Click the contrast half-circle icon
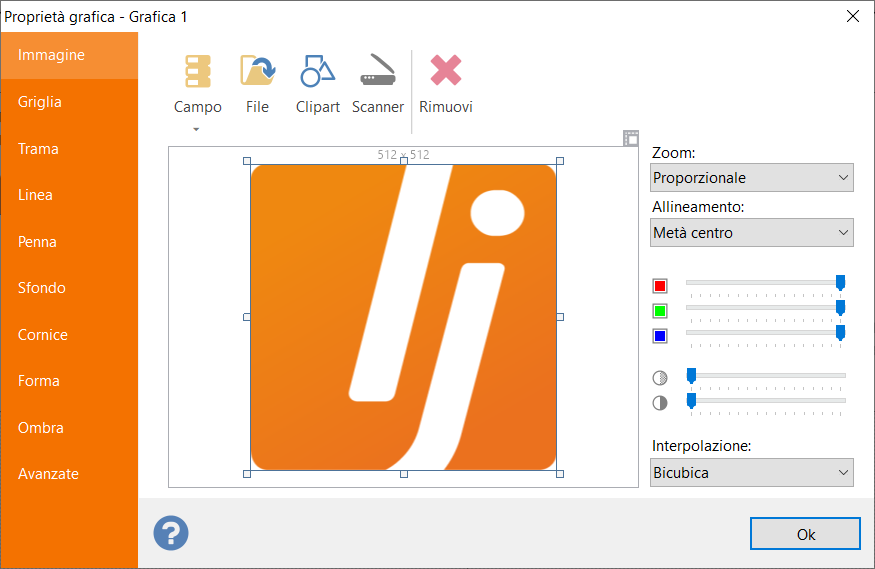Screen dimensions: 875x569 coord(660,403)
